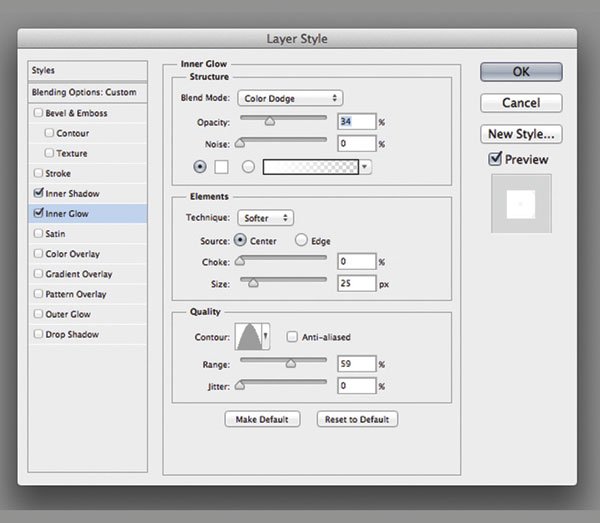Screen dimensions: 600x523
Task: Open the Technique Softer dropdown
Action: tap(265, 217)
